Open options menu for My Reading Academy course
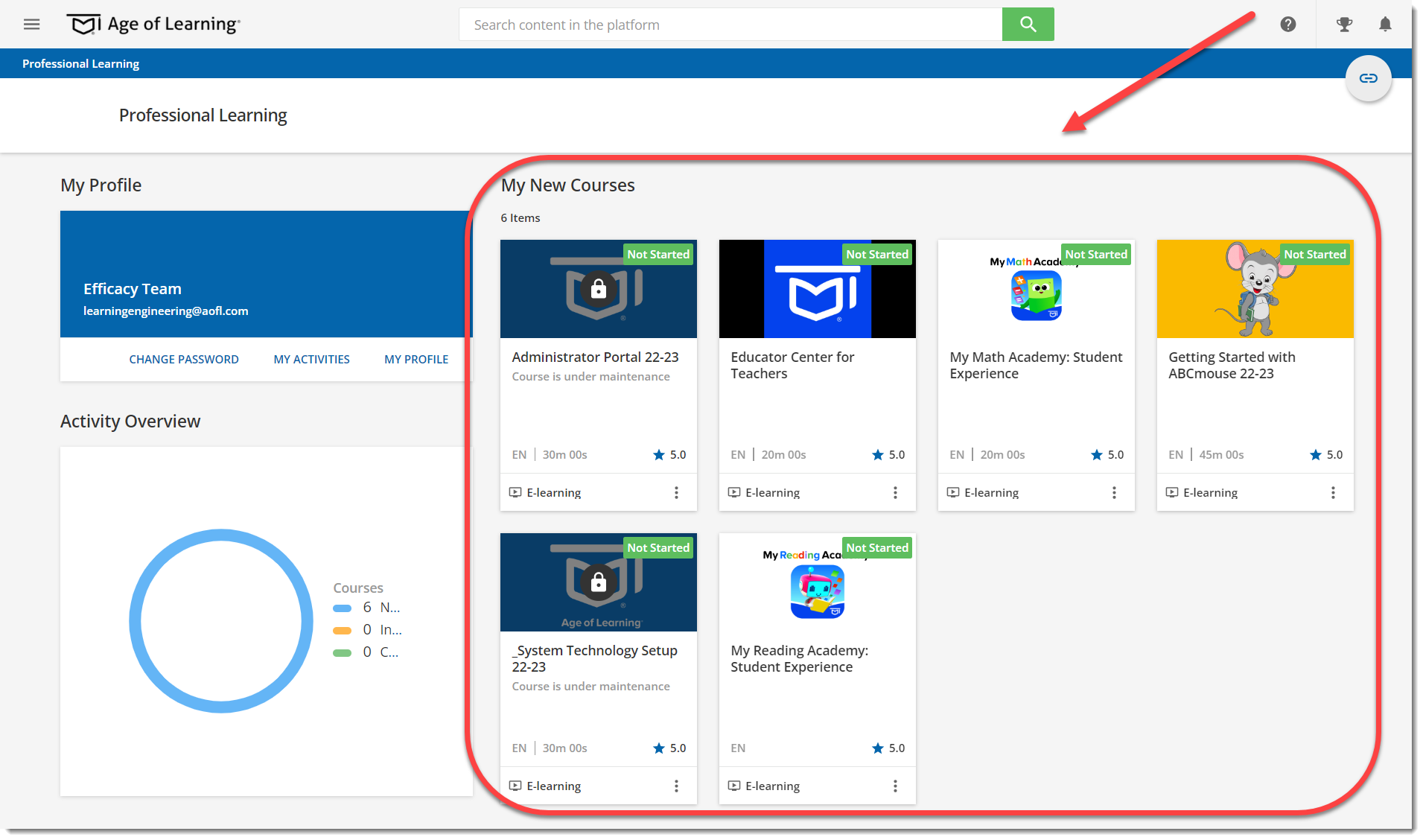The image size is (1423, 840). (895, 786)
